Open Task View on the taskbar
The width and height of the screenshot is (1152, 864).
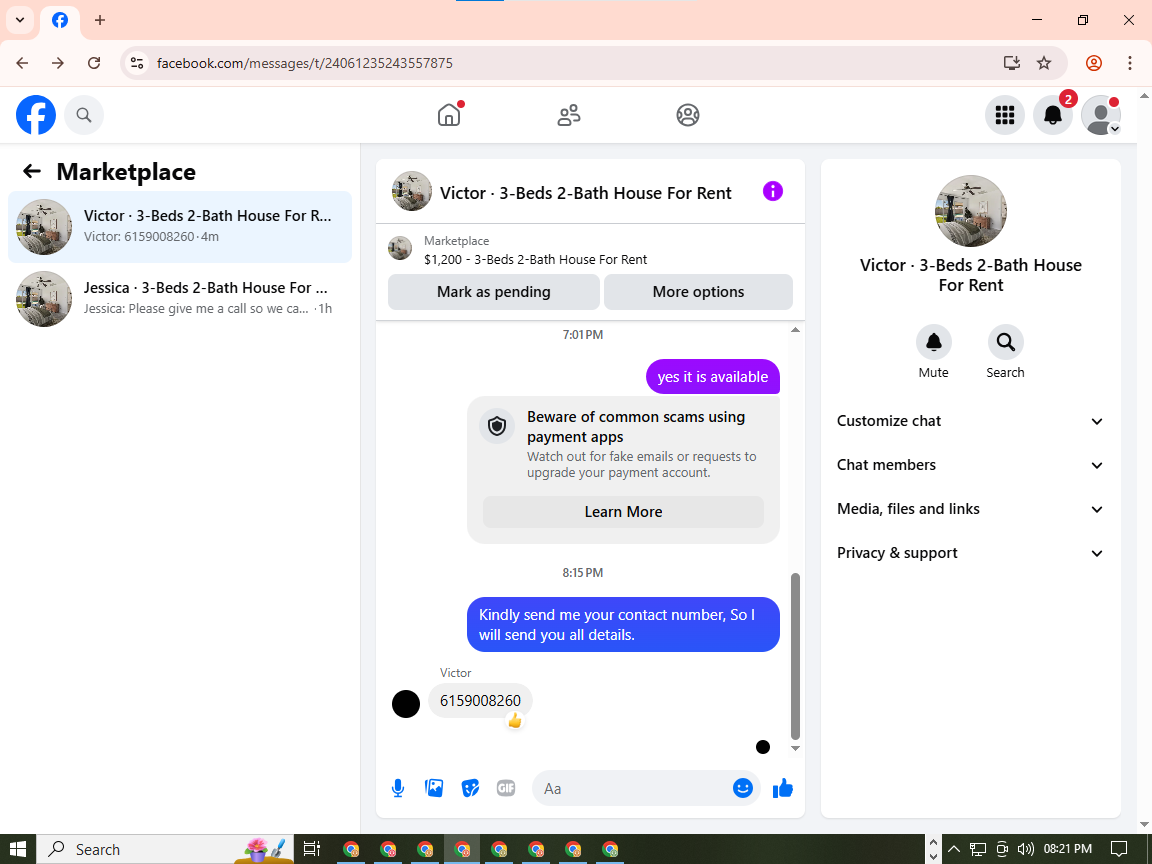pos(312,849)
